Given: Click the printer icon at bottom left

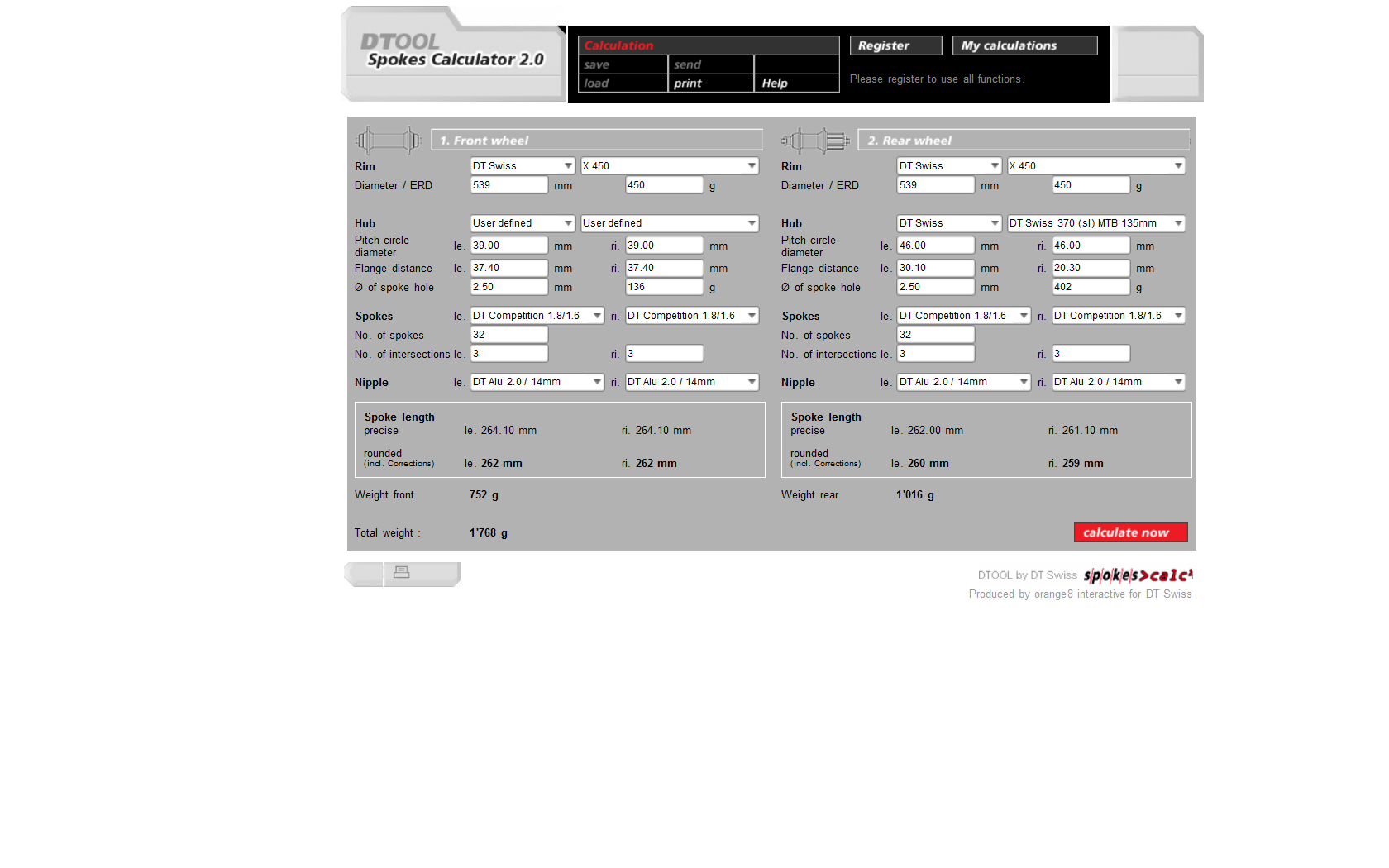Looking at the screenshot, I should click(402, 572).
